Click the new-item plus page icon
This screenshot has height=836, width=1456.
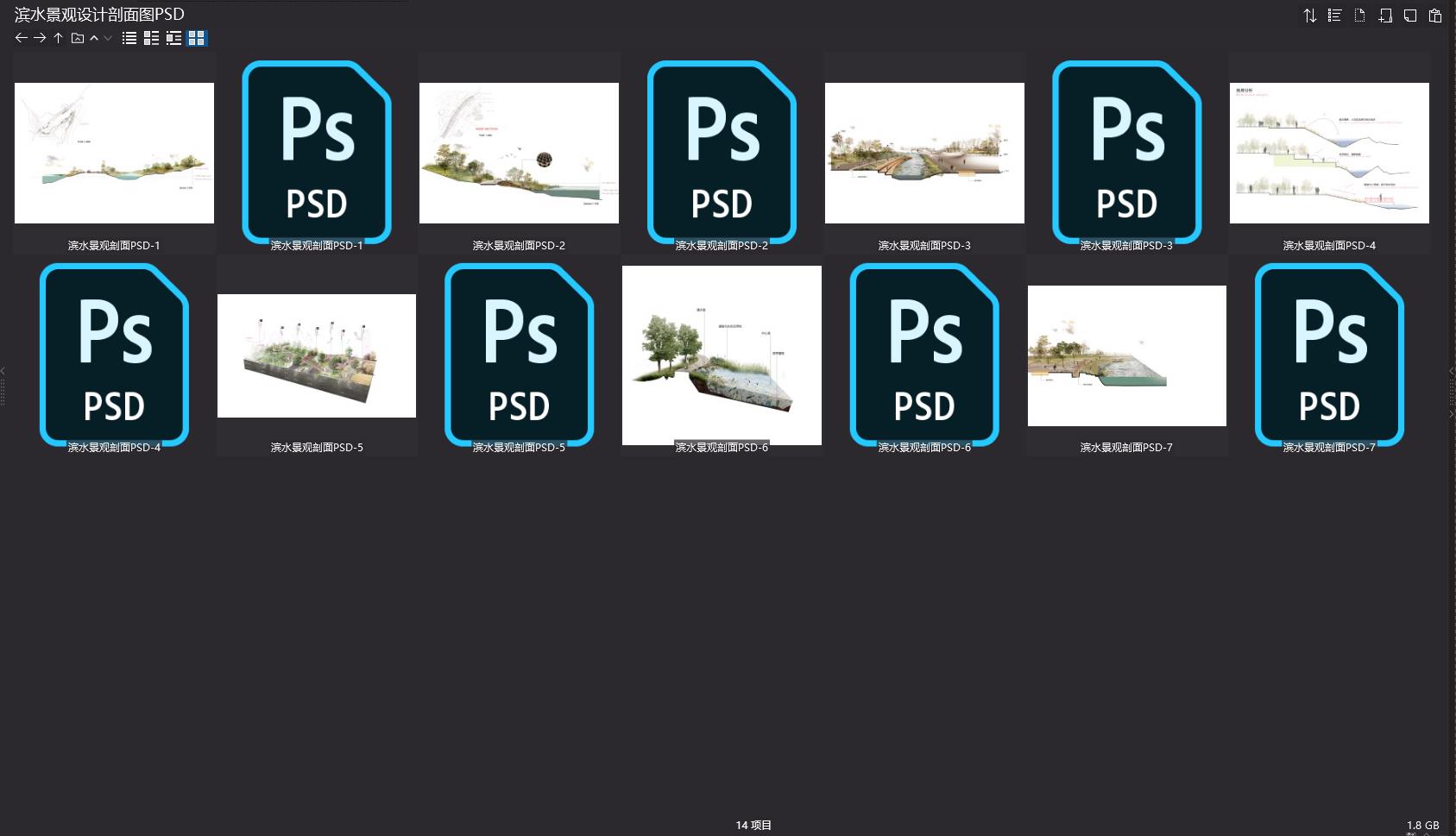click(1384, 16)
